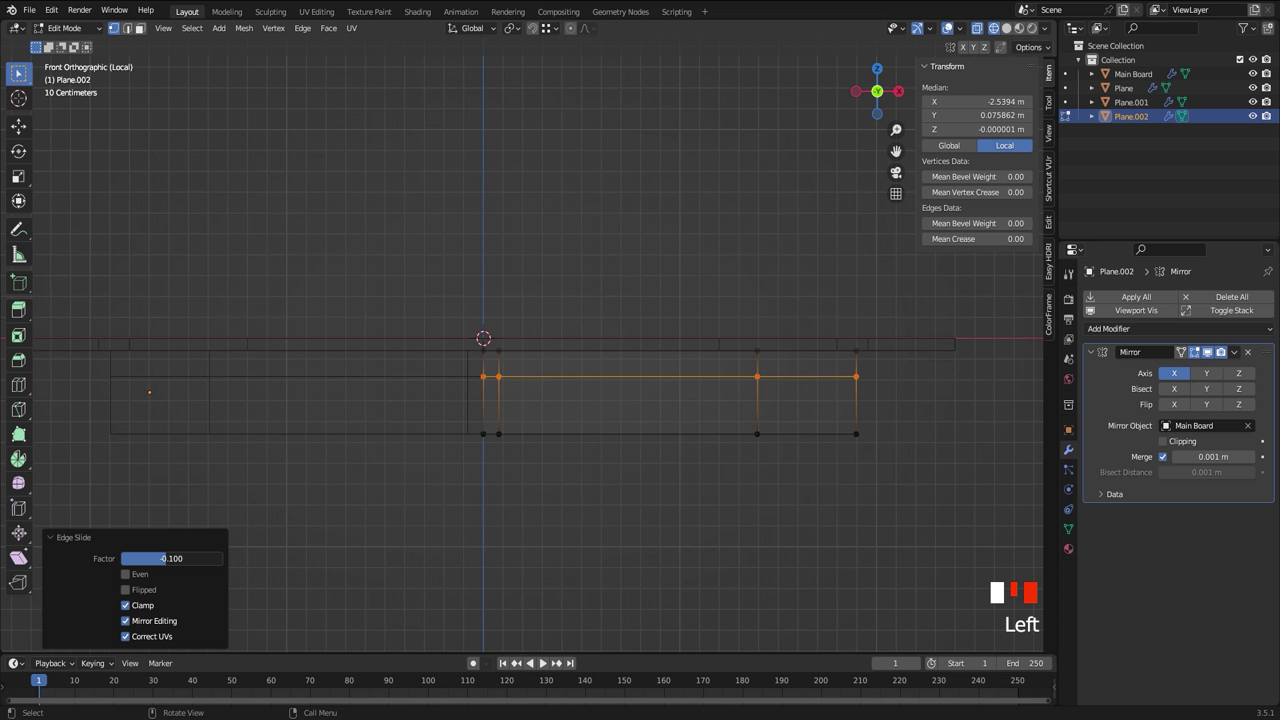The height and width of the screenshot is (720, 1280).
Task: Click the Toggle Stack button
Action: [x=1224, y=310]
